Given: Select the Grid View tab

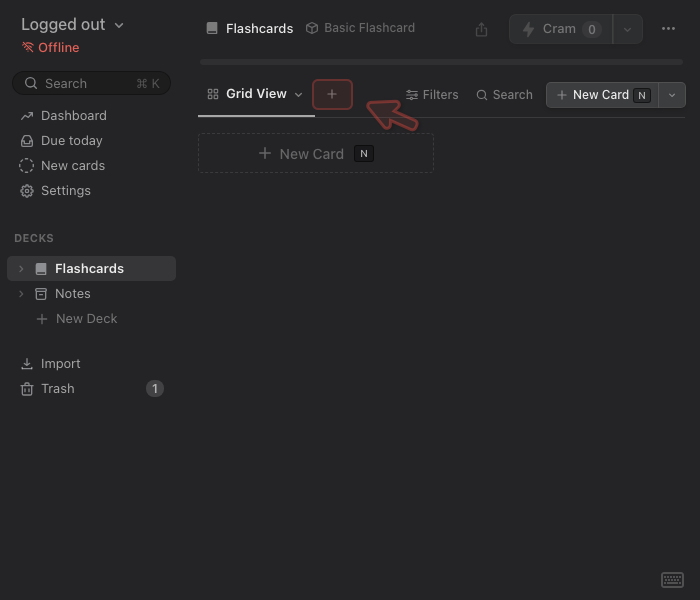Looking at the screenshot, I should pyautogui.click(x=255, y=94).
